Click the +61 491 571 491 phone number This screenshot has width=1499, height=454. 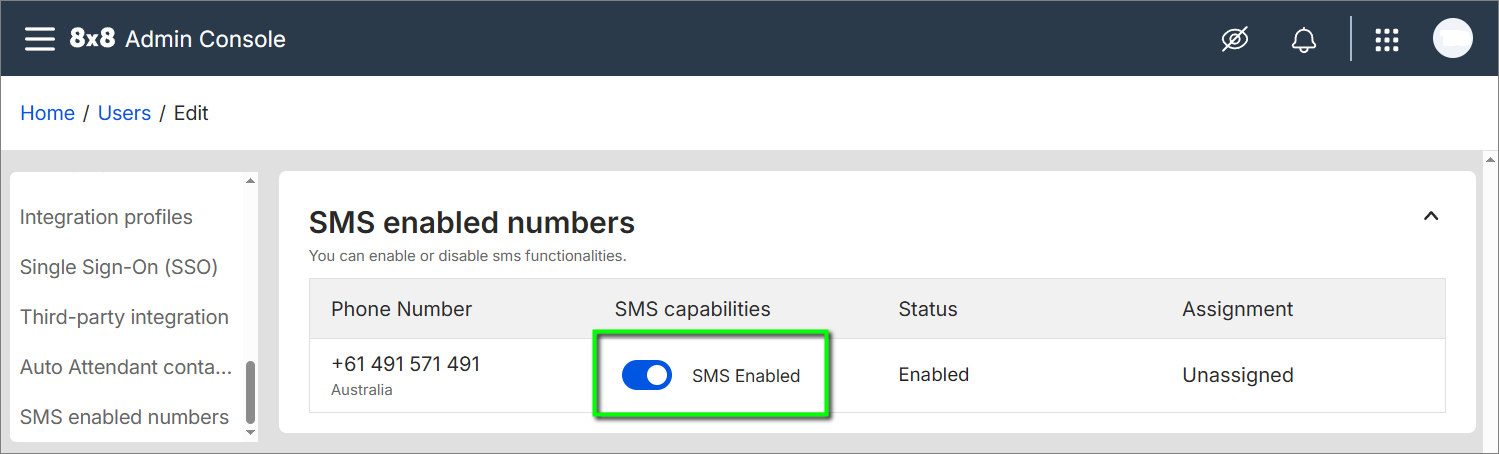tap(405, 364)
